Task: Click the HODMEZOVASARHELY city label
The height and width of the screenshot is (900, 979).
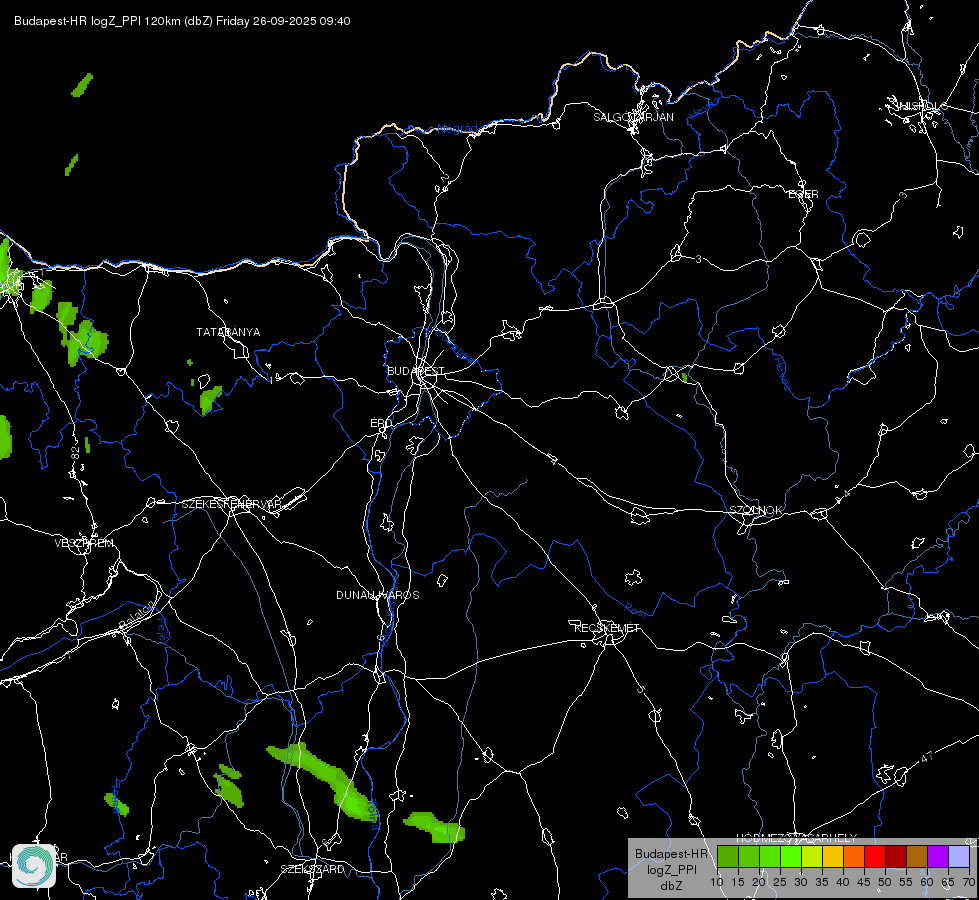Action: 797,838
